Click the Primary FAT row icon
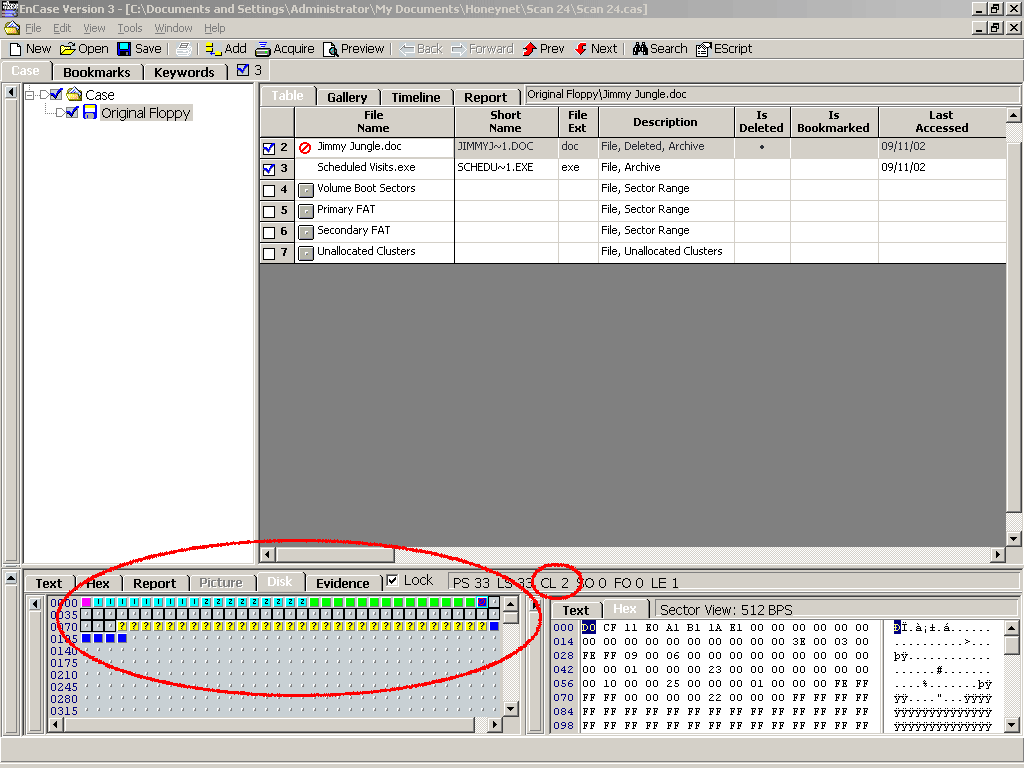 (x=306, y=211)
